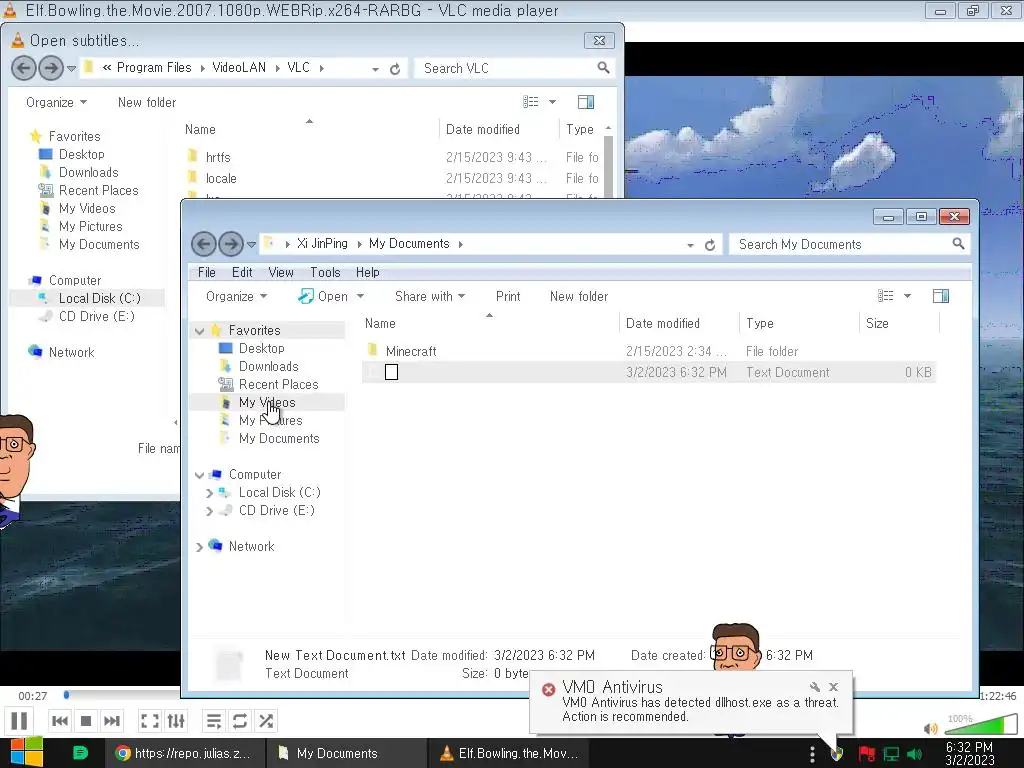Tick the checkbox of the text document
Viewport: 1024px width, 768px height.
point(391,372)
